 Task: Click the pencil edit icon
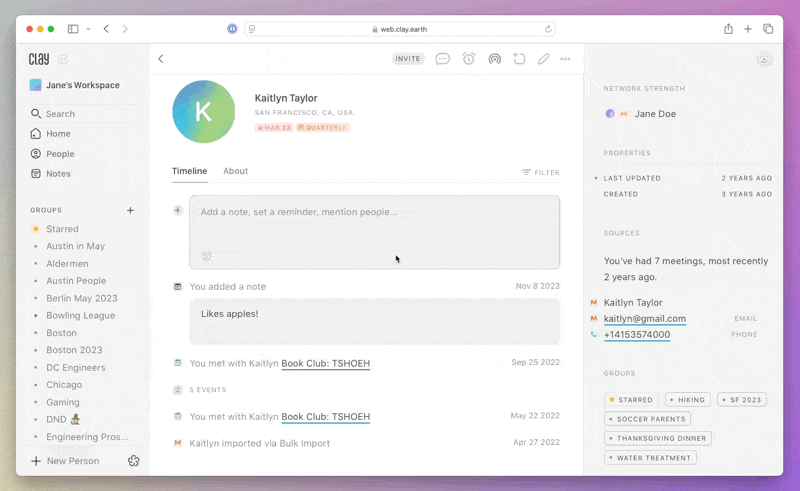pos(543,59)
